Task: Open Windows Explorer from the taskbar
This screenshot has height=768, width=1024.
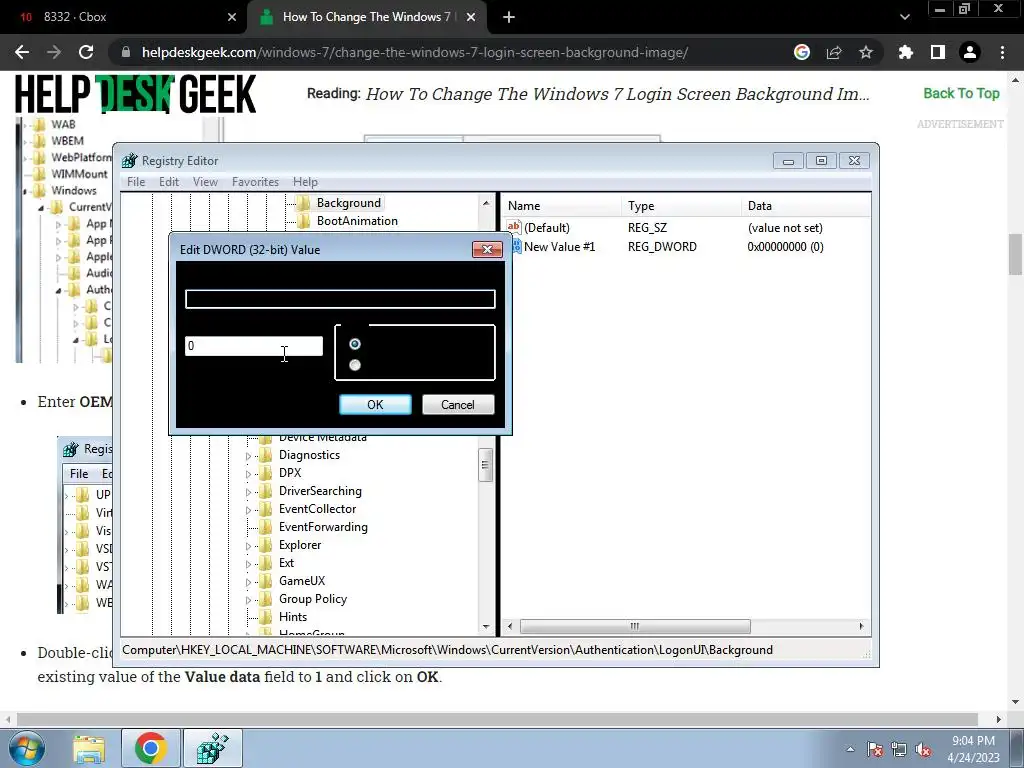Action: 89,748
